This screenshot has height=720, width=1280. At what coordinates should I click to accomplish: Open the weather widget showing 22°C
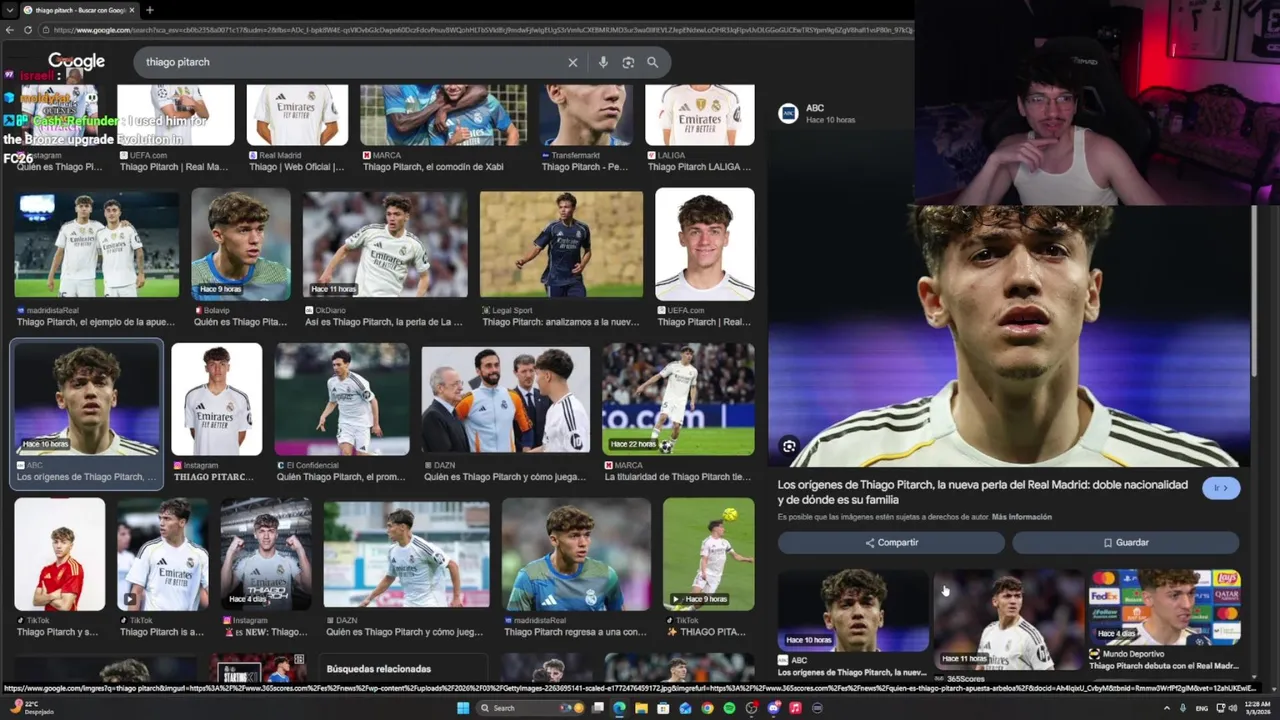30,708
